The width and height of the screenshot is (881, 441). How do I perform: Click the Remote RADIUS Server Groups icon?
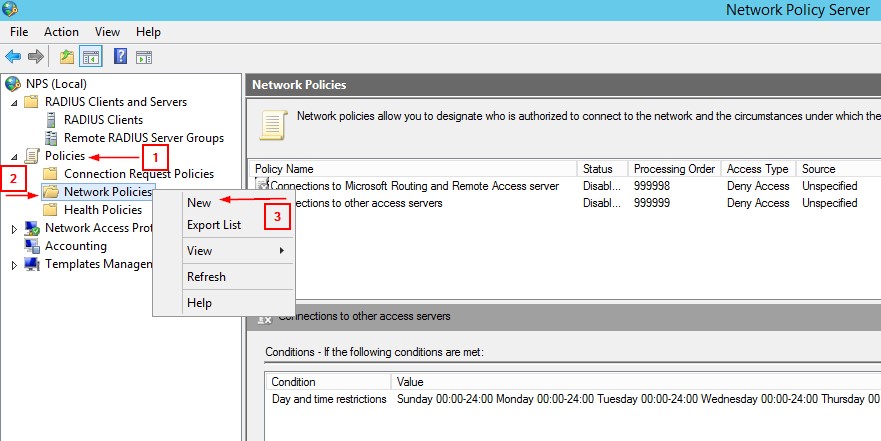click(x=51, y=138)
